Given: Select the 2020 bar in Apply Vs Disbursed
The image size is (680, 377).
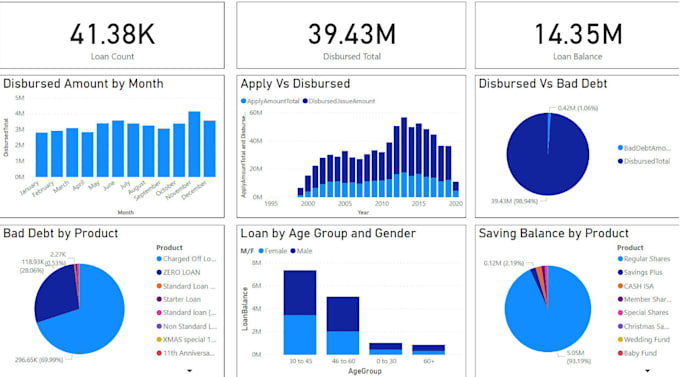Looking at the screenshot, I should coord(455,189).
